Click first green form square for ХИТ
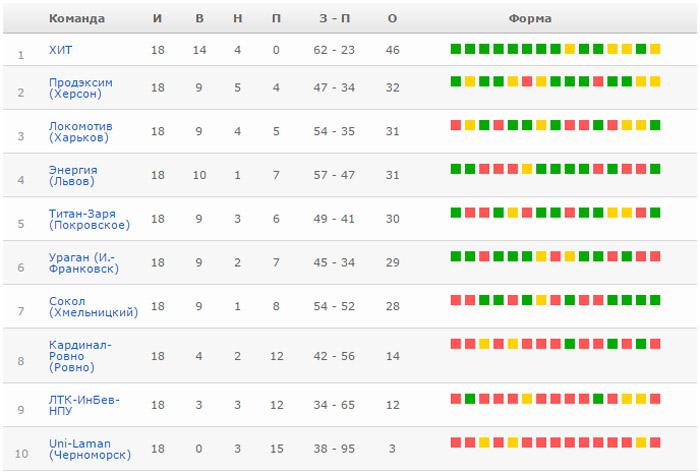The height and width of the screenshot is (474, 700). pos(456,49)
